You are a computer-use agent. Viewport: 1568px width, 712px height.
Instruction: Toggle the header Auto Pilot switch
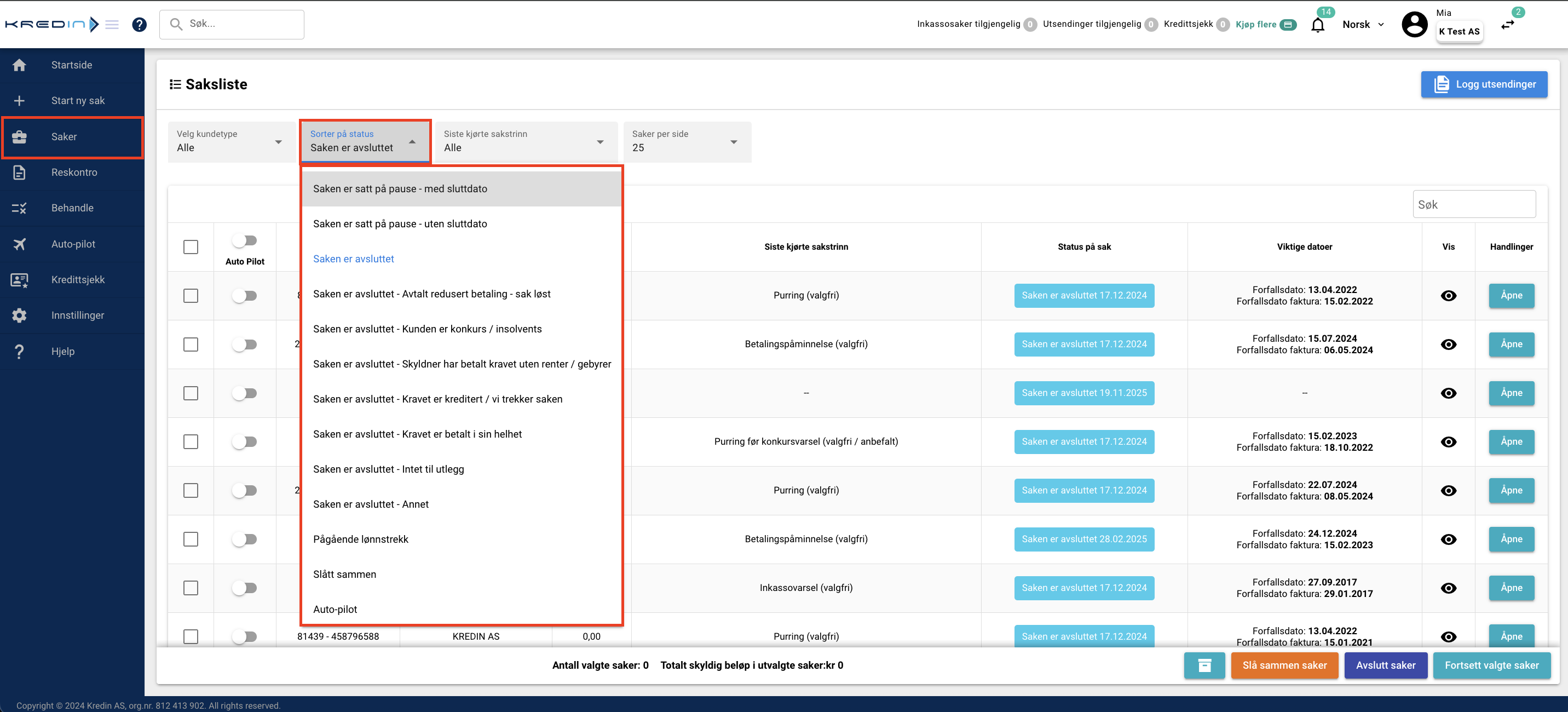245,240
